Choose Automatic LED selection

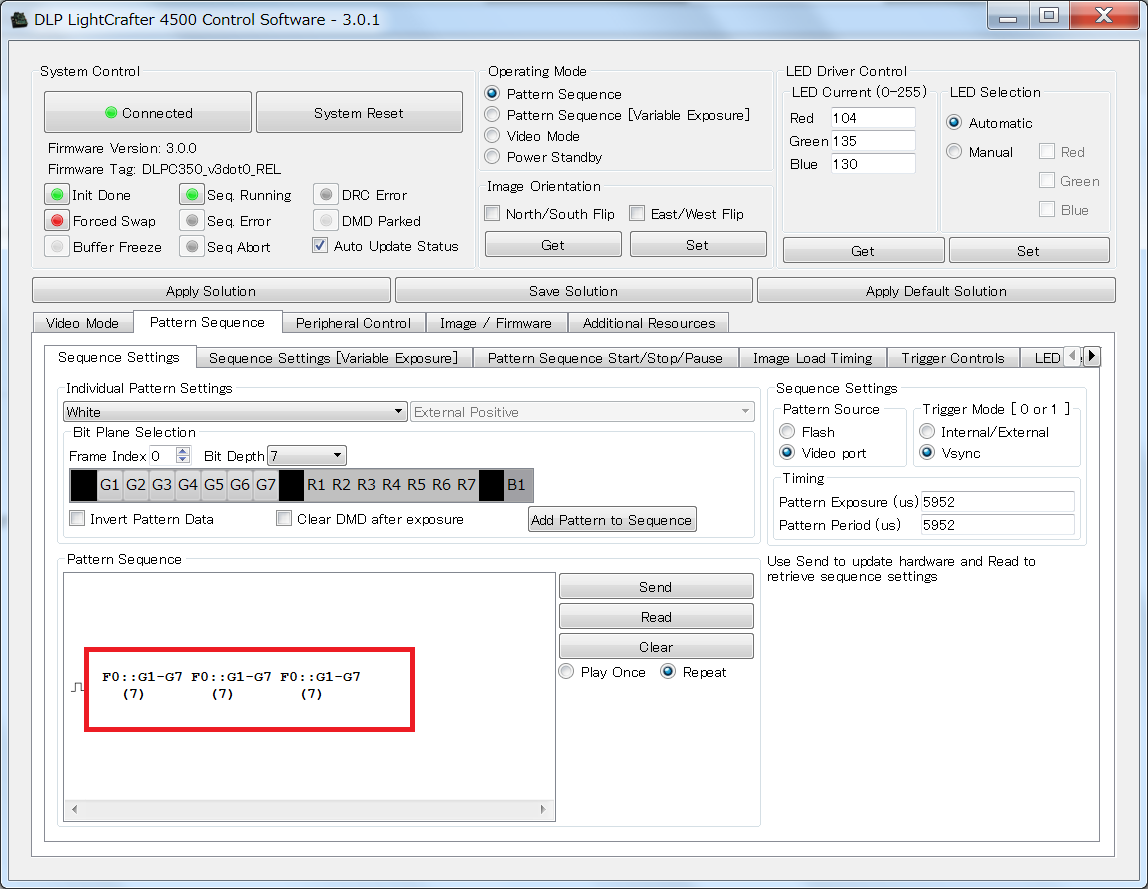(x=954, y=122)
